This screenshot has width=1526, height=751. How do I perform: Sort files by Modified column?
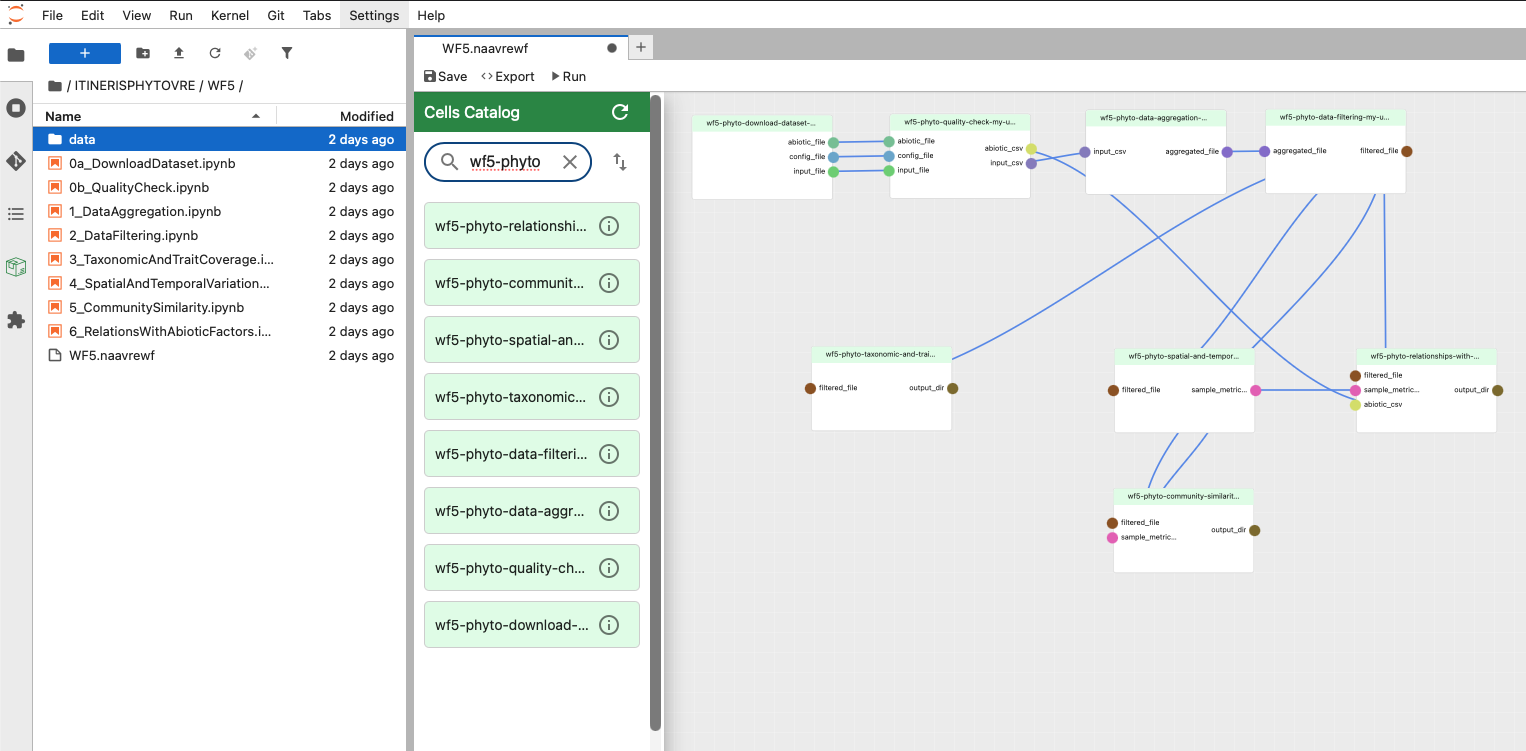[x=366, y=116]
